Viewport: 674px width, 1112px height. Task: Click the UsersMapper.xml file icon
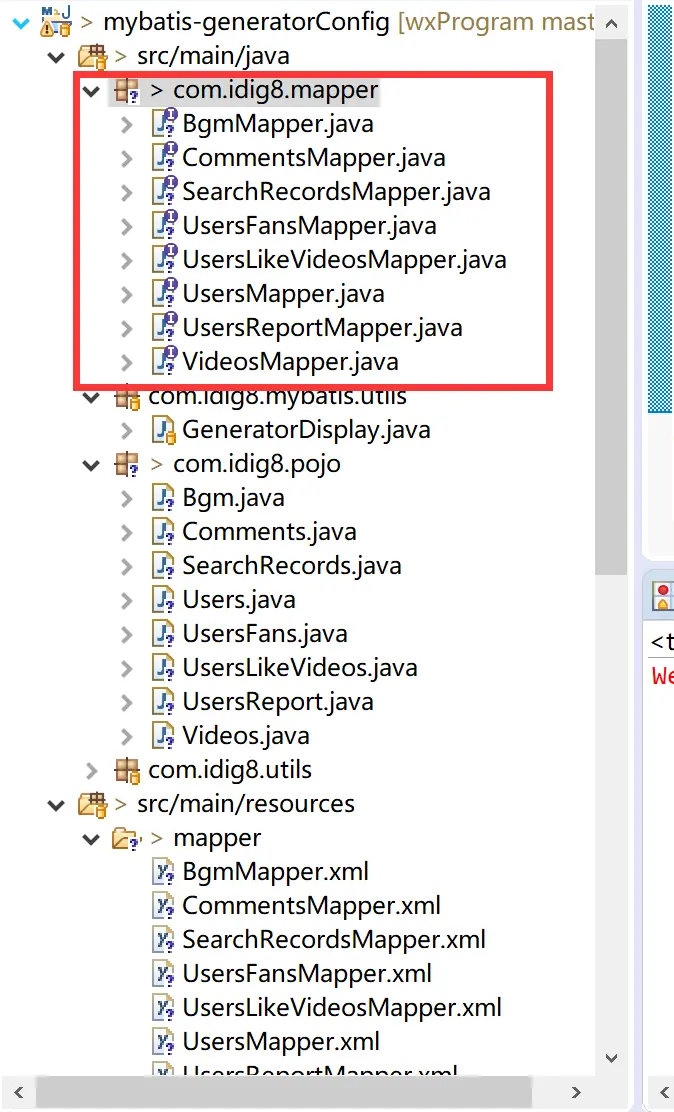coord(164,1042)
